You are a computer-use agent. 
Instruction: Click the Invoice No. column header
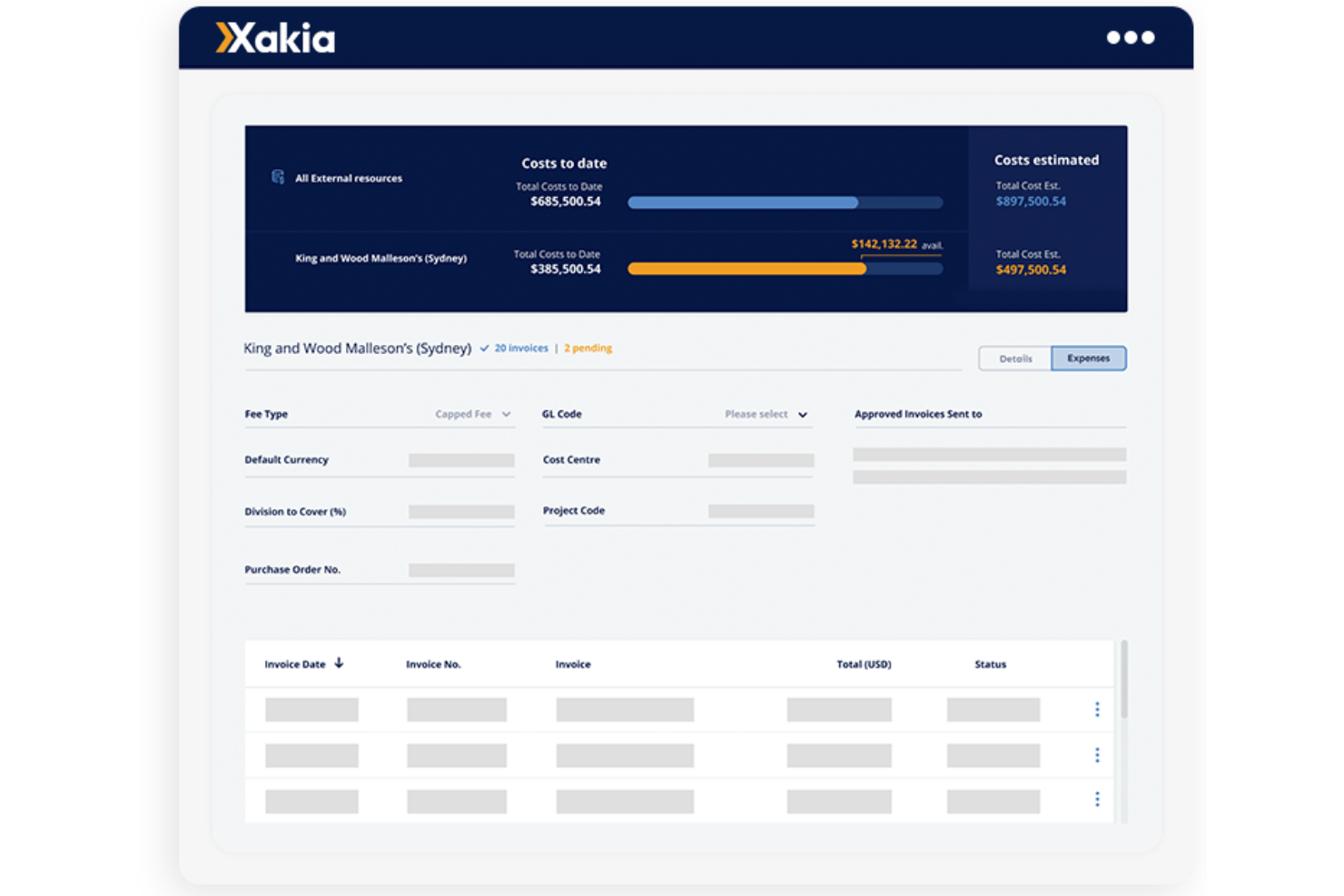click(433, 665)
